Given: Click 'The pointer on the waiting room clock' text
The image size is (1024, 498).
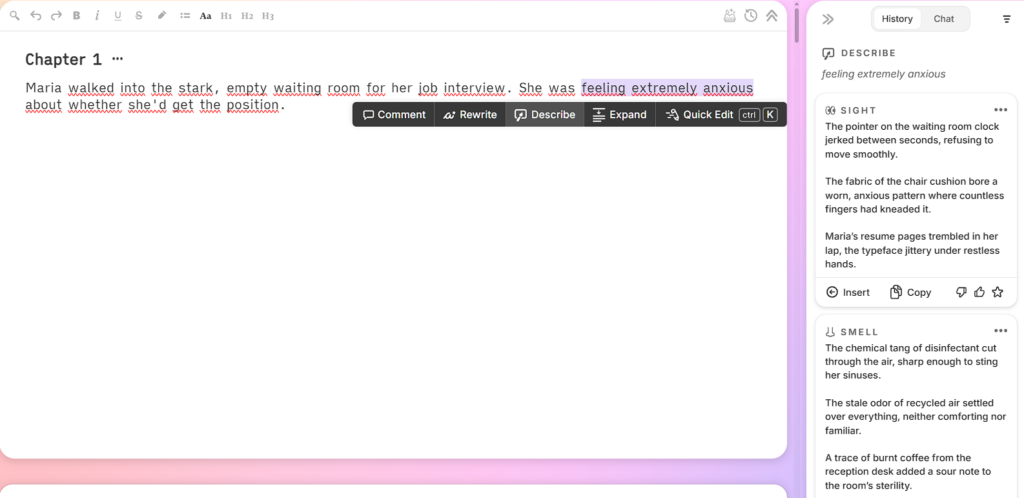Looking at the screenshot, I should click(912, 140).
